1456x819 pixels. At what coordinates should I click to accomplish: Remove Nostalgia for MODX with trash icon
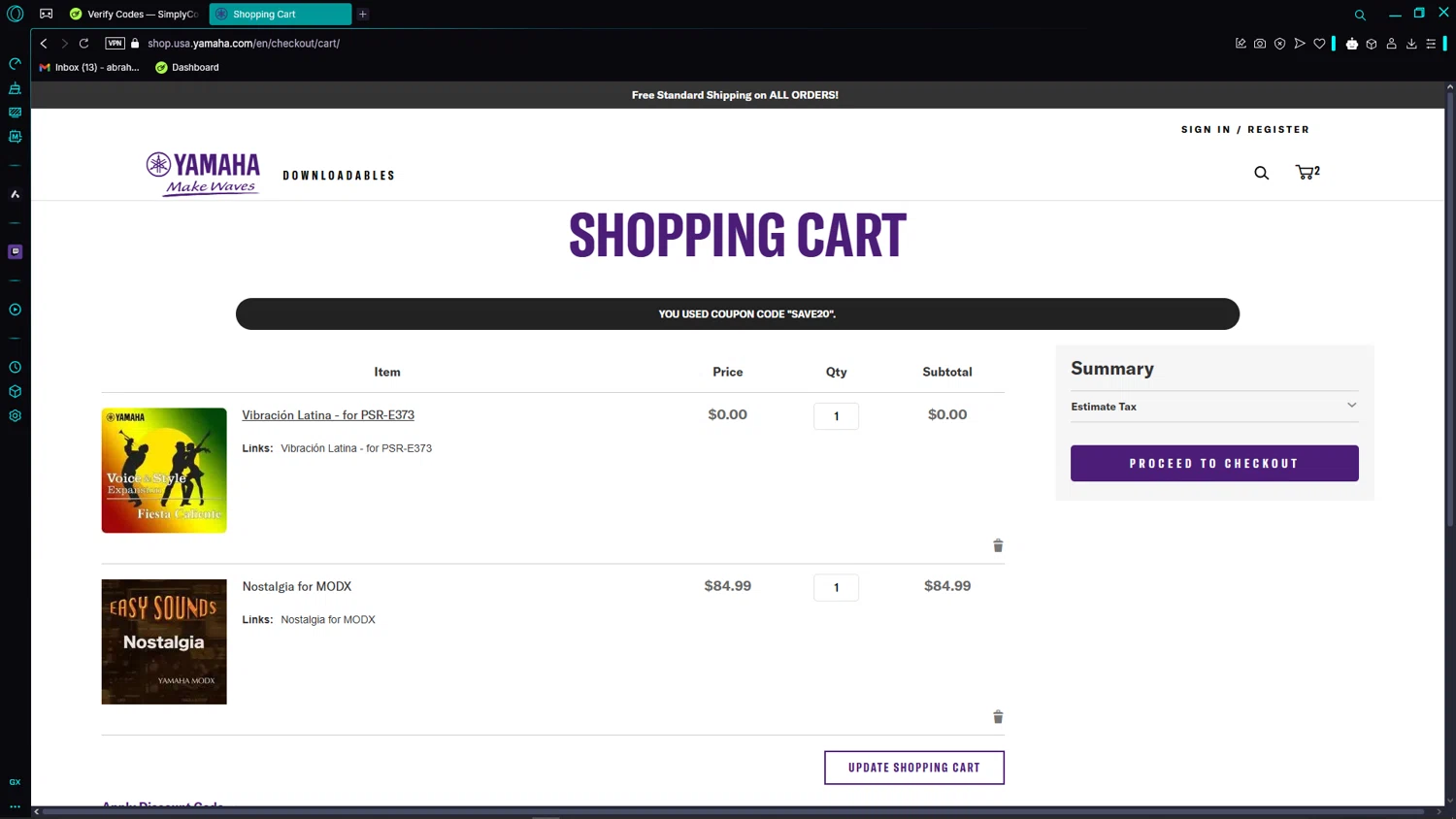[998, 717]
